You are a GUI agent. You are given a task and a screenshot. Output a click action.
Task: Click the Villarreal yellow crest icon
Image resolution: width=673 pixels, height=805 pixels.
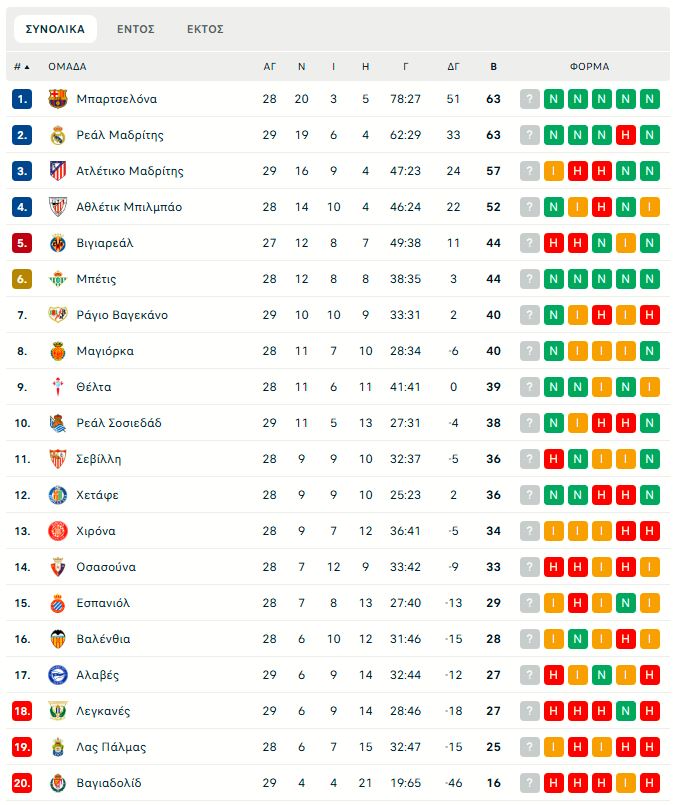pos(57,243)
